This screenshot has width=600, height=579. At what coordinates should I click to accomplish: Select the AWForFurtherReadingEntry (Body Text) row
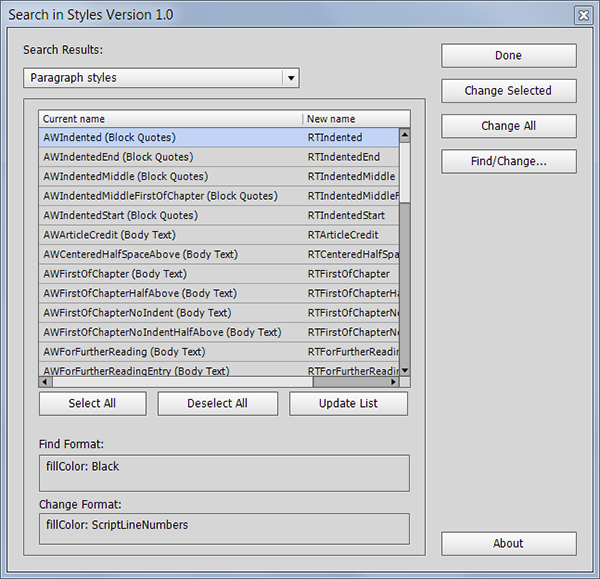[219, 369]
